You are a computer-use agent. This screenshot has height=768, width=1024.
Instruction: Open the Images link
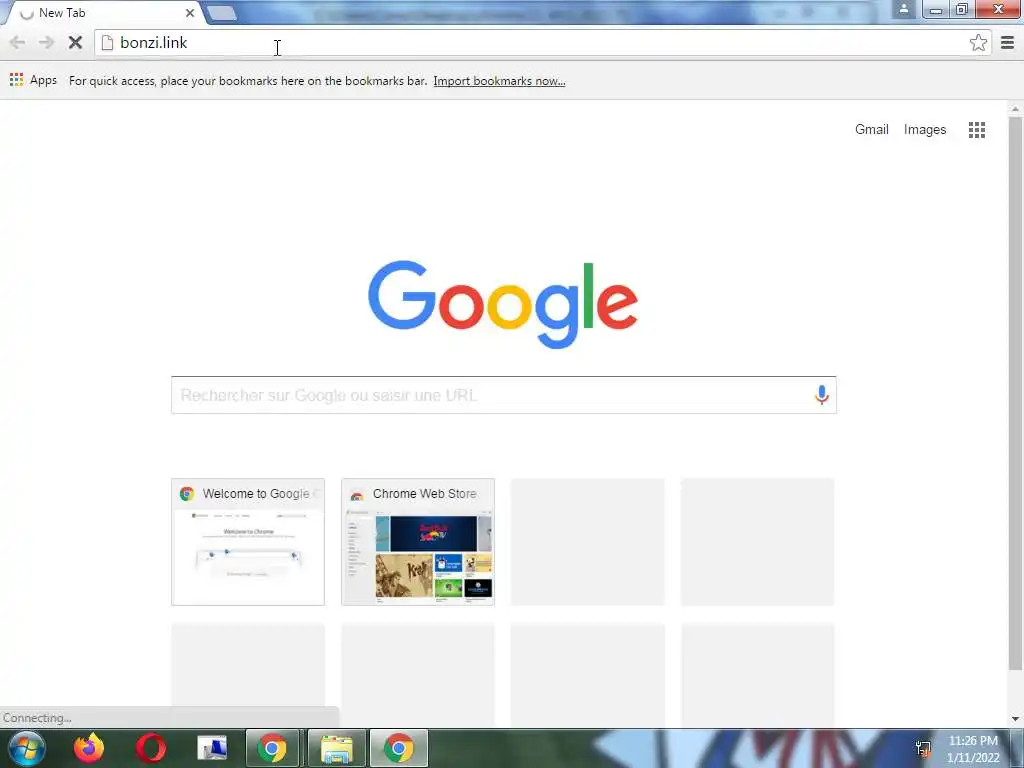point(925,129)
